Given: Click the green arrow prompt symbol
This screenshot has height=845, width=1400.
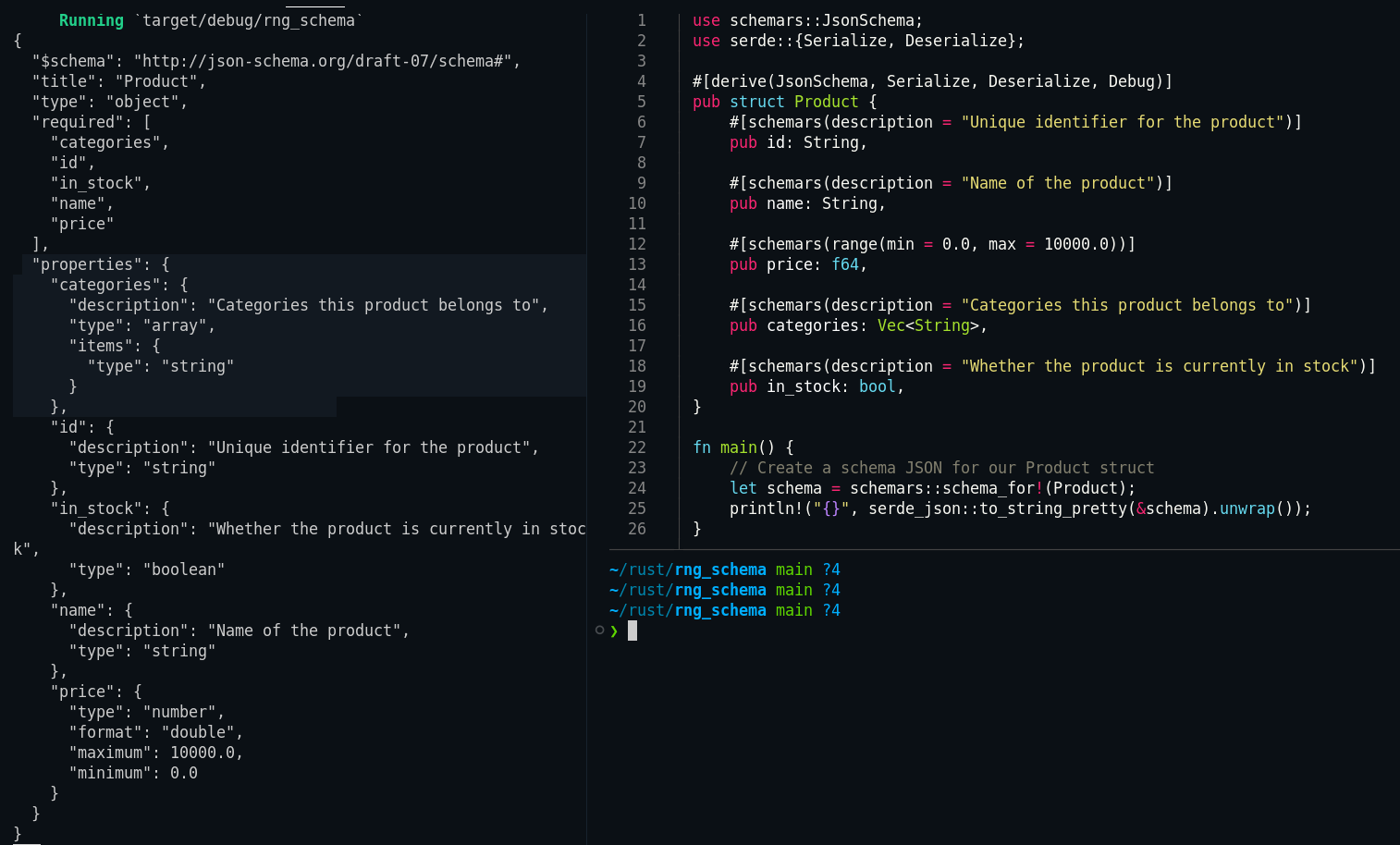Looking at the screenshot, I should (614, 631).
